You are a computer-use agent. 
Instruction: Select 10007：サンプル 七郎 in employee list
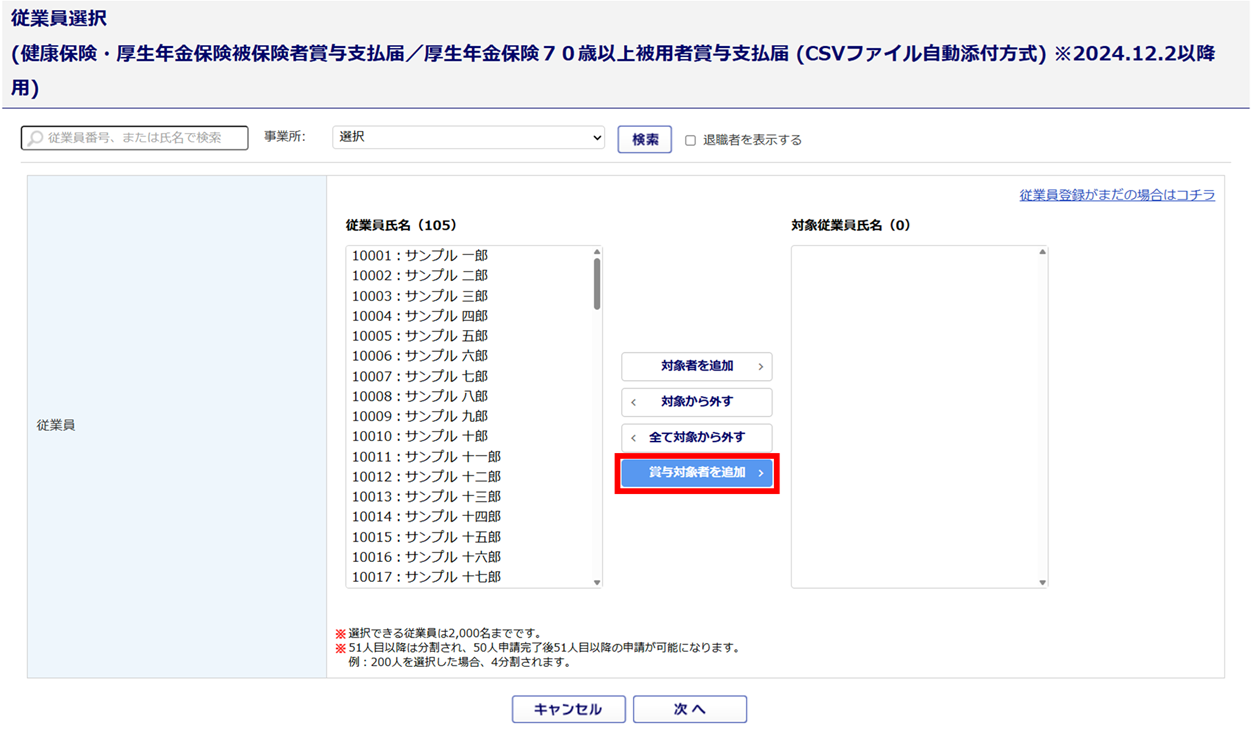469,376
